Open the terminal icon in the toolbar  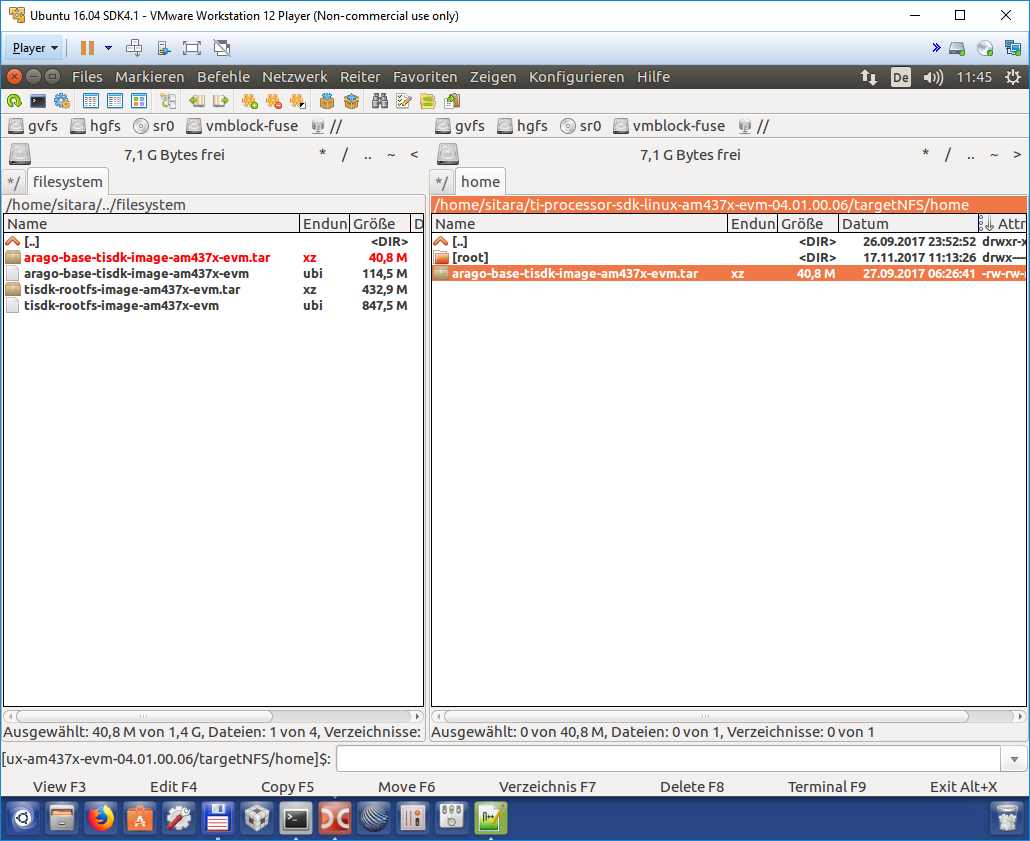pos(38,101)
